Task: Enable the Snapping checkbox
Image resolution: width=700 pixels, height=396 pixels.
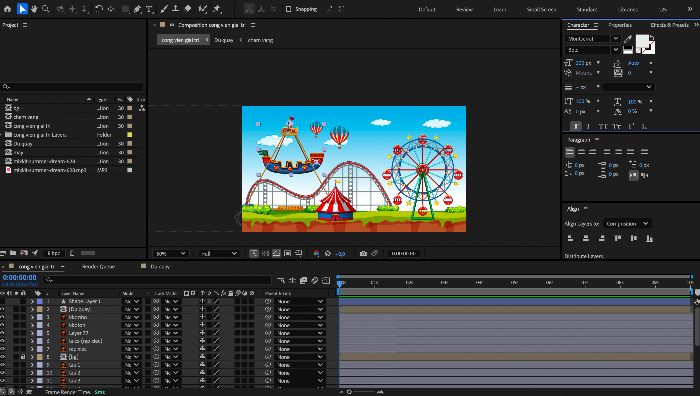Action: 288,8
